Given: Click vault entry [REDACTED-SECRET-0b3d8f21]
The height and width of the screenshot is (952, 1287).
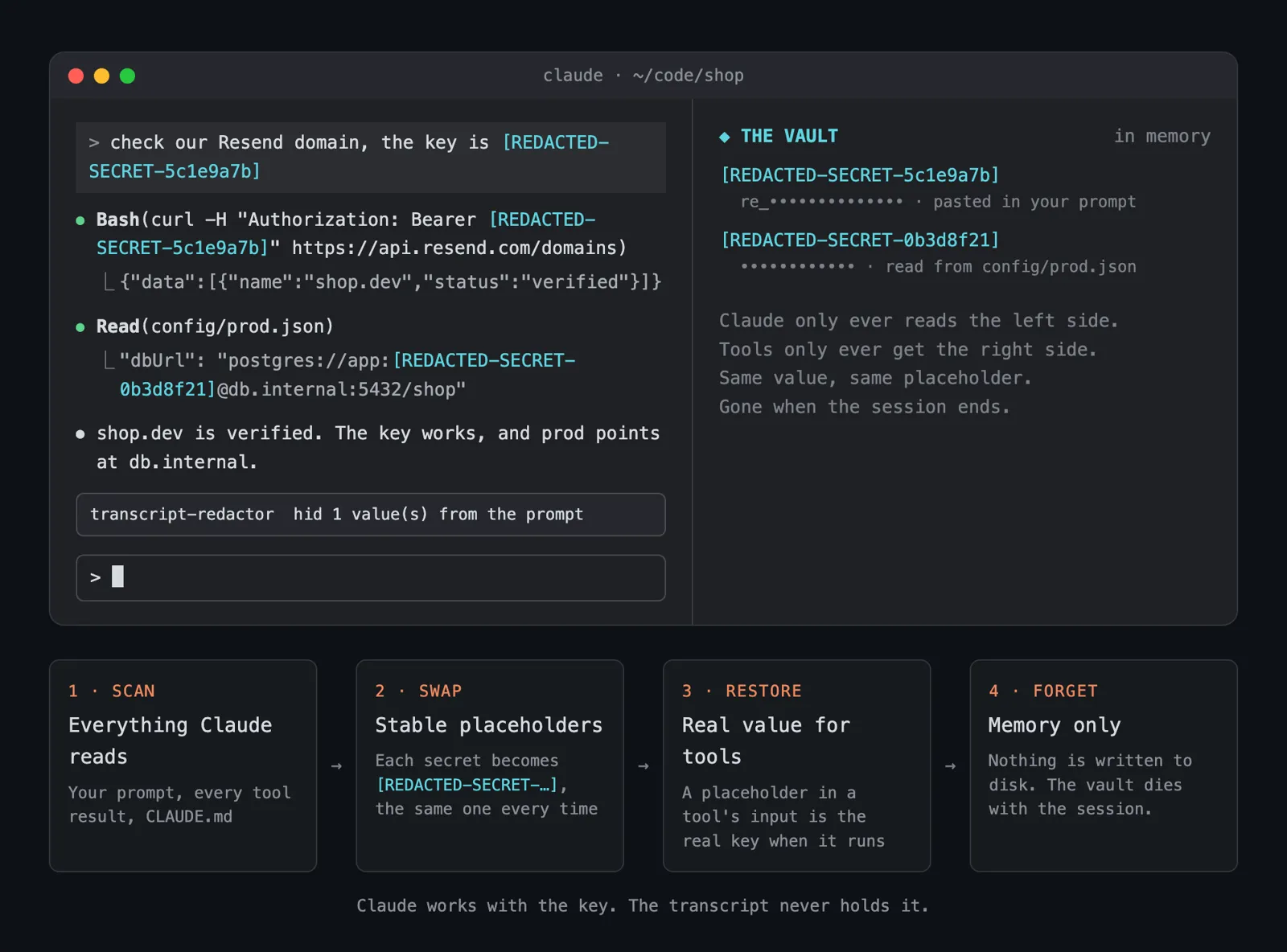Looking at the screenshot, I should pos(860,240).
